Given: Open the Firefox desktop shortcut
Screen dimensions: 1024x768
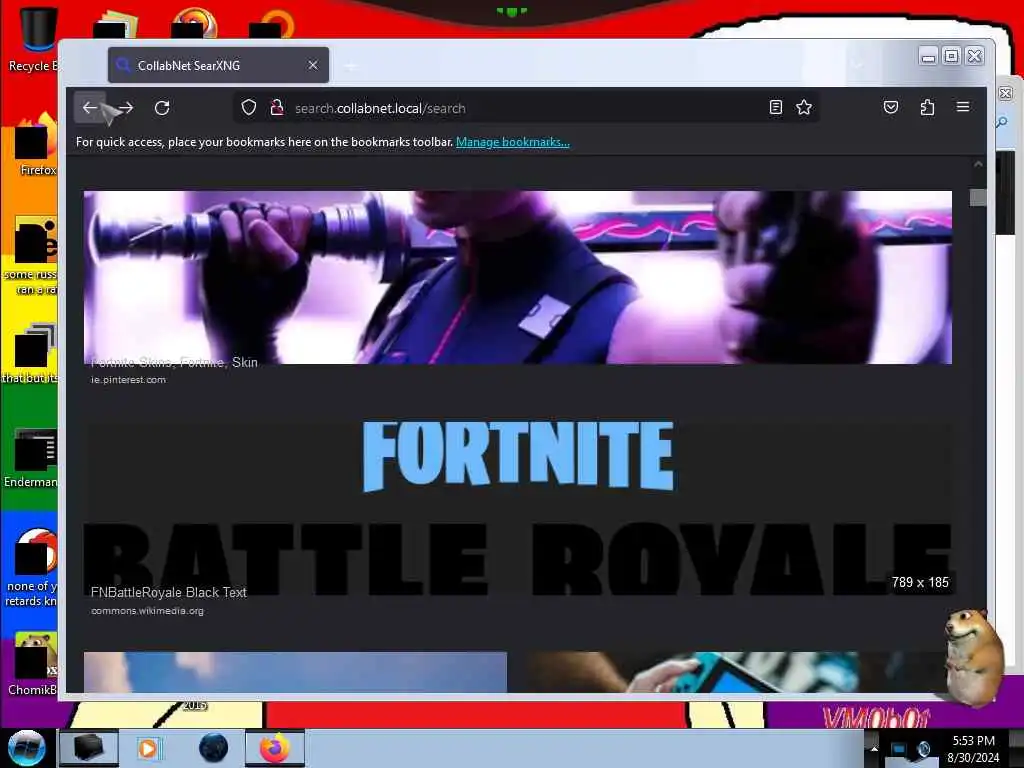Looking at the screenshot, I should point(34,146).
